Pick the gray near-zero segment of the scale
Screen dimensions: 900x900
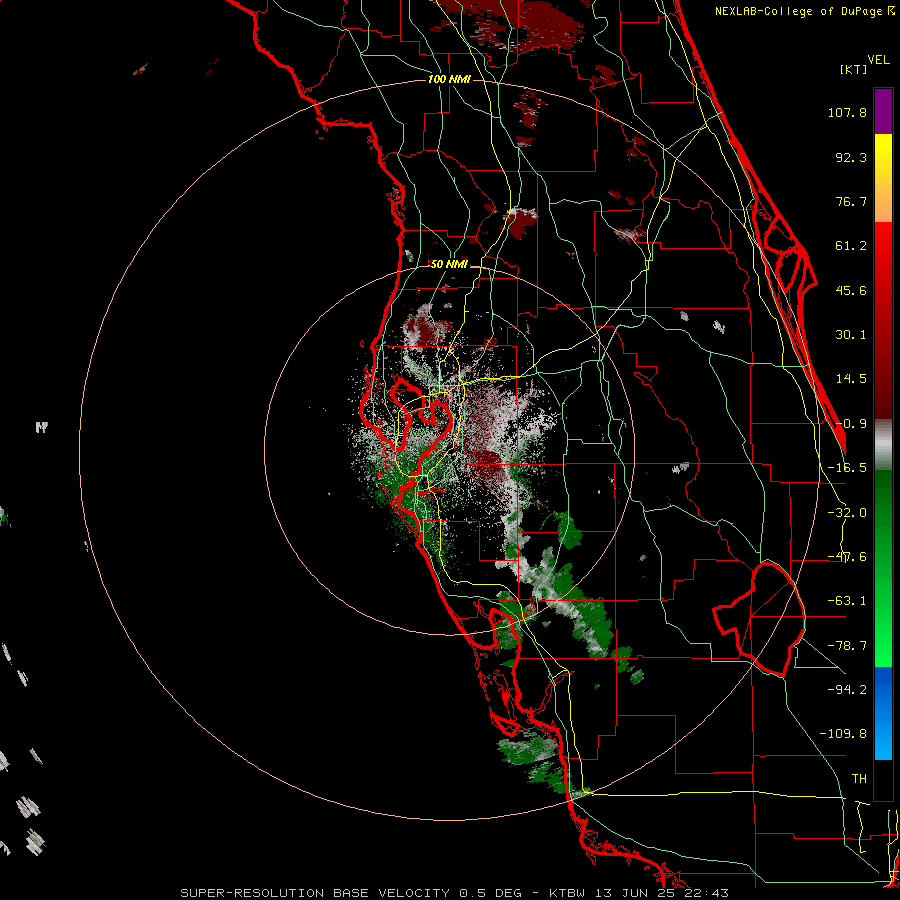(x=883, y=445)
